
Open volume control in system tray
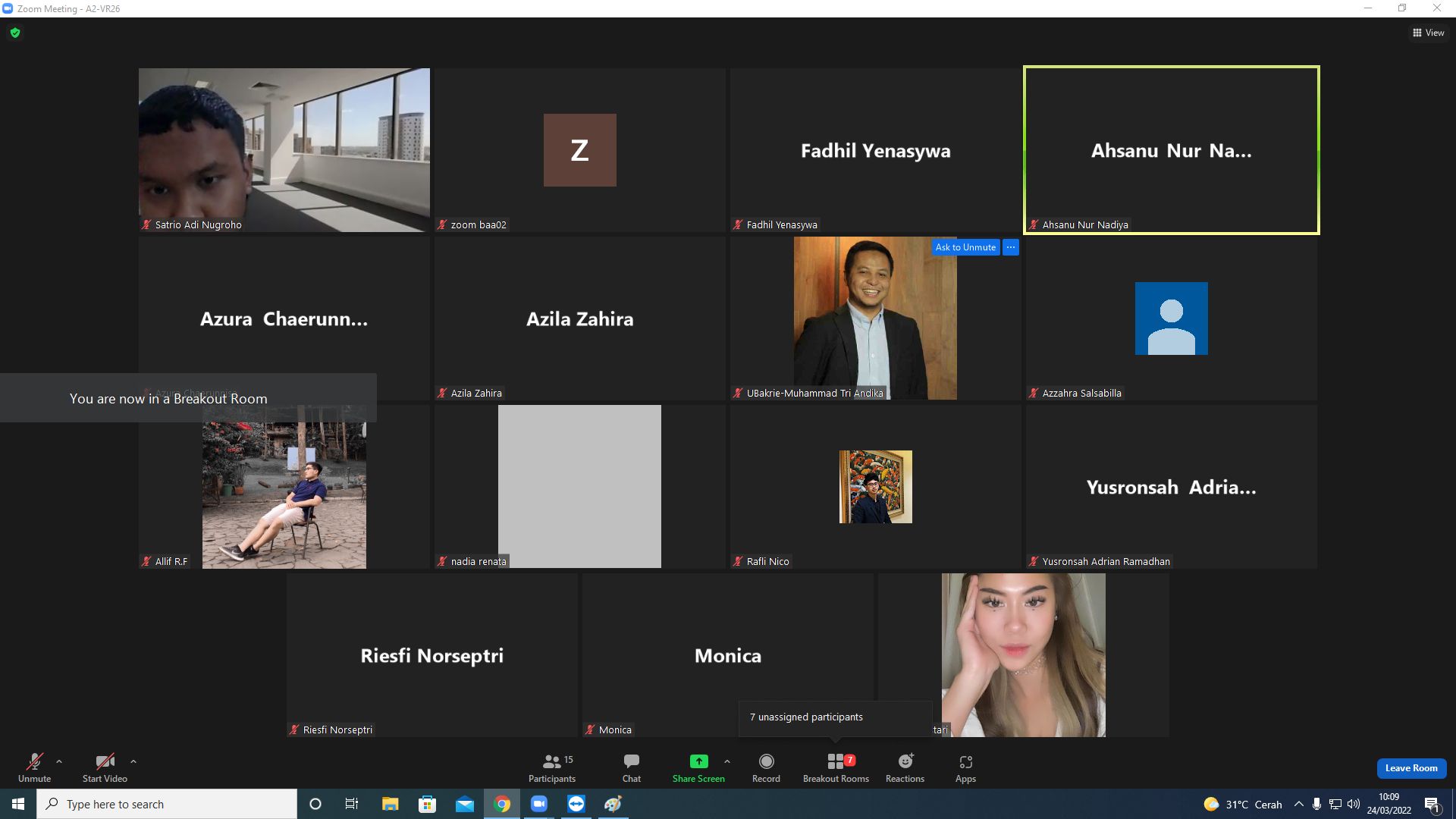1354,804
